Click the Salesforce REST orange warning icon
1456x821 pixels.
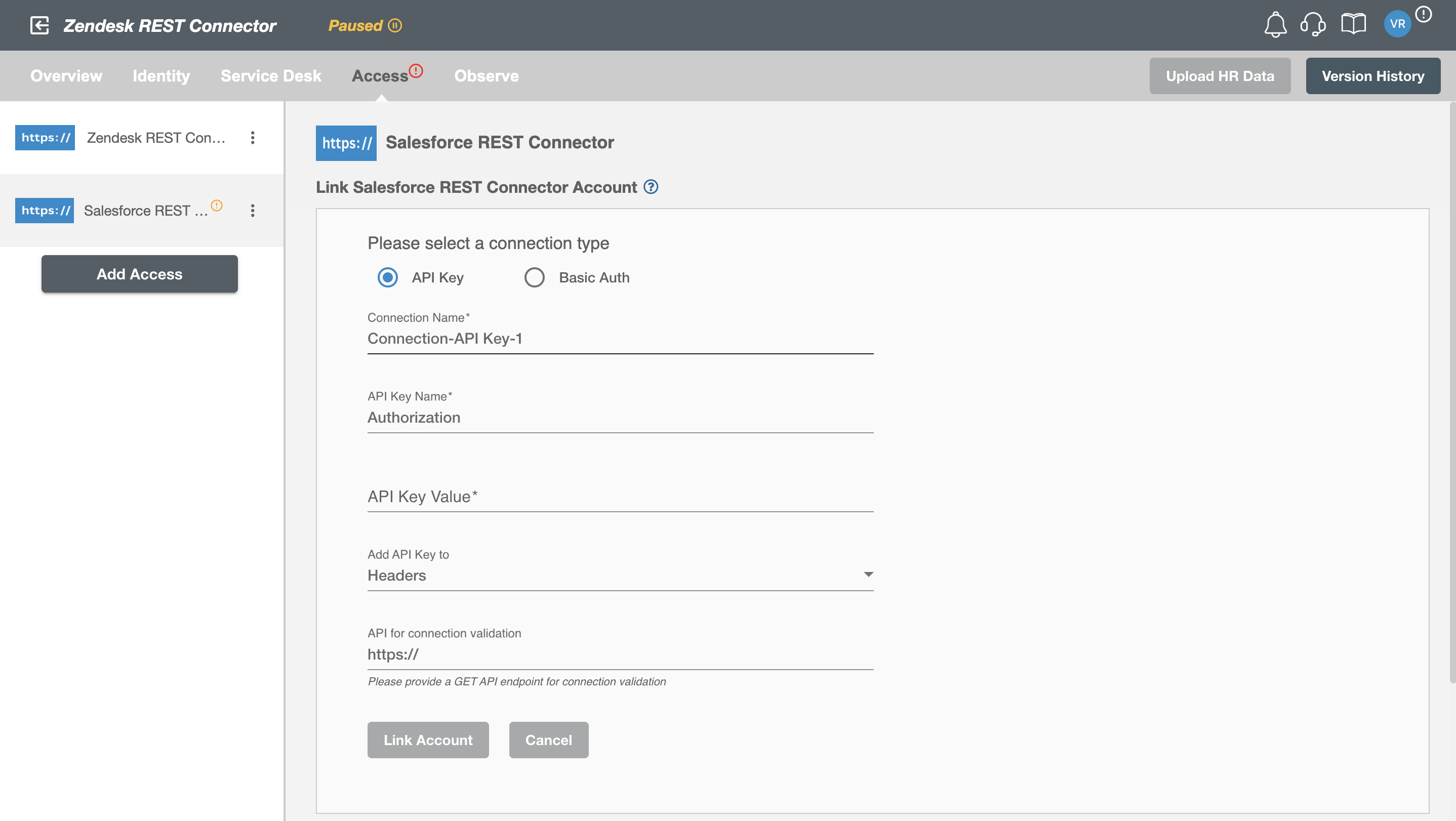point(217,205)
